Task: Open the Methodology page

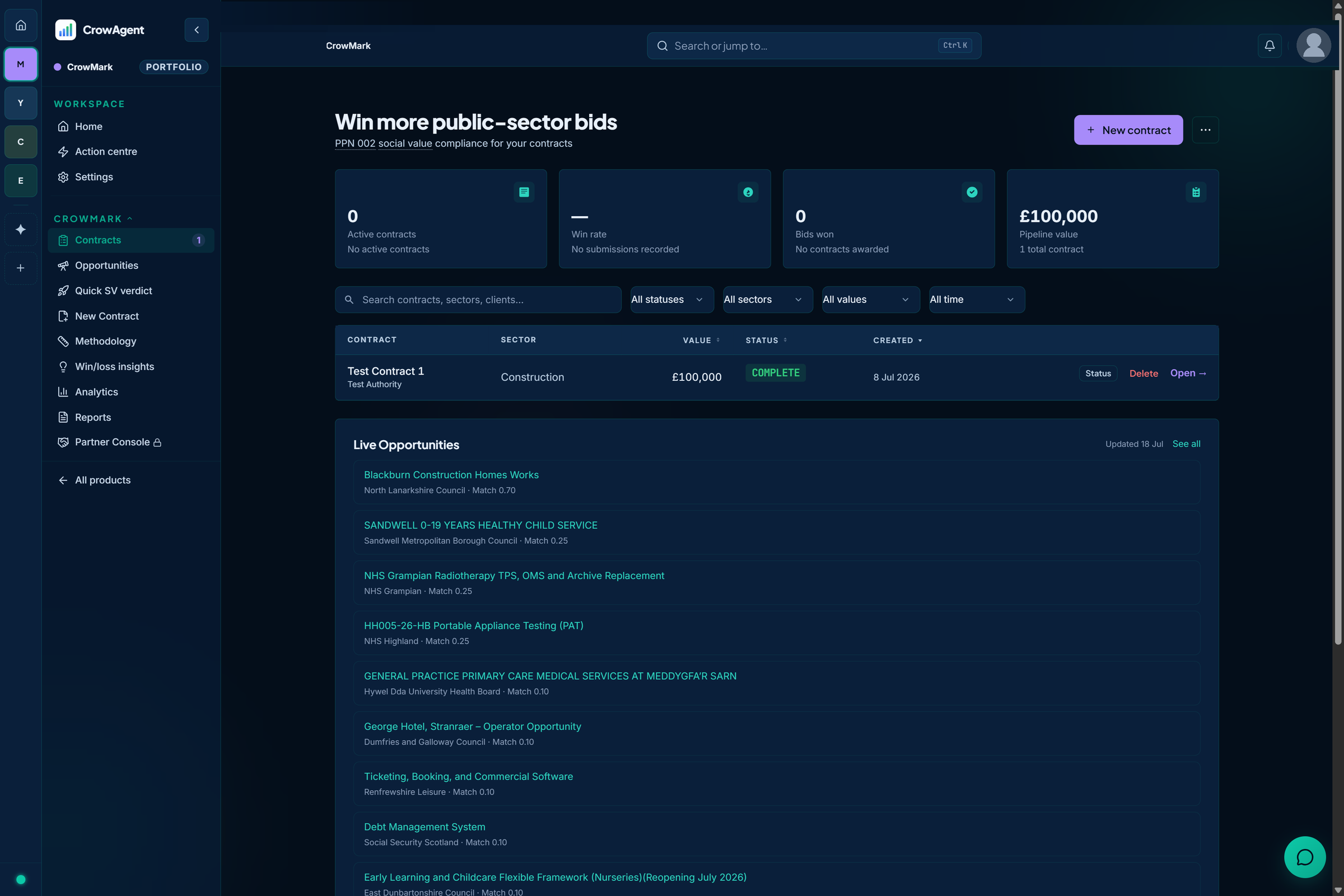Action: point(131,341)
